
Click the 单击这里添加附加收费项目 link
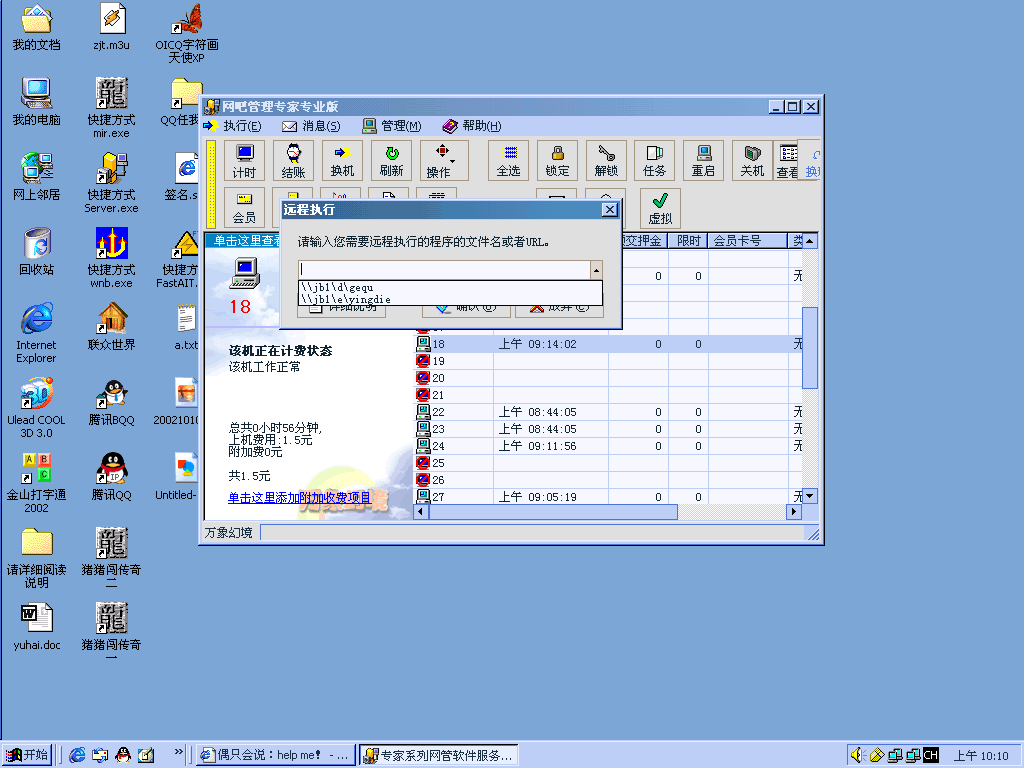[x=299, y=498]
